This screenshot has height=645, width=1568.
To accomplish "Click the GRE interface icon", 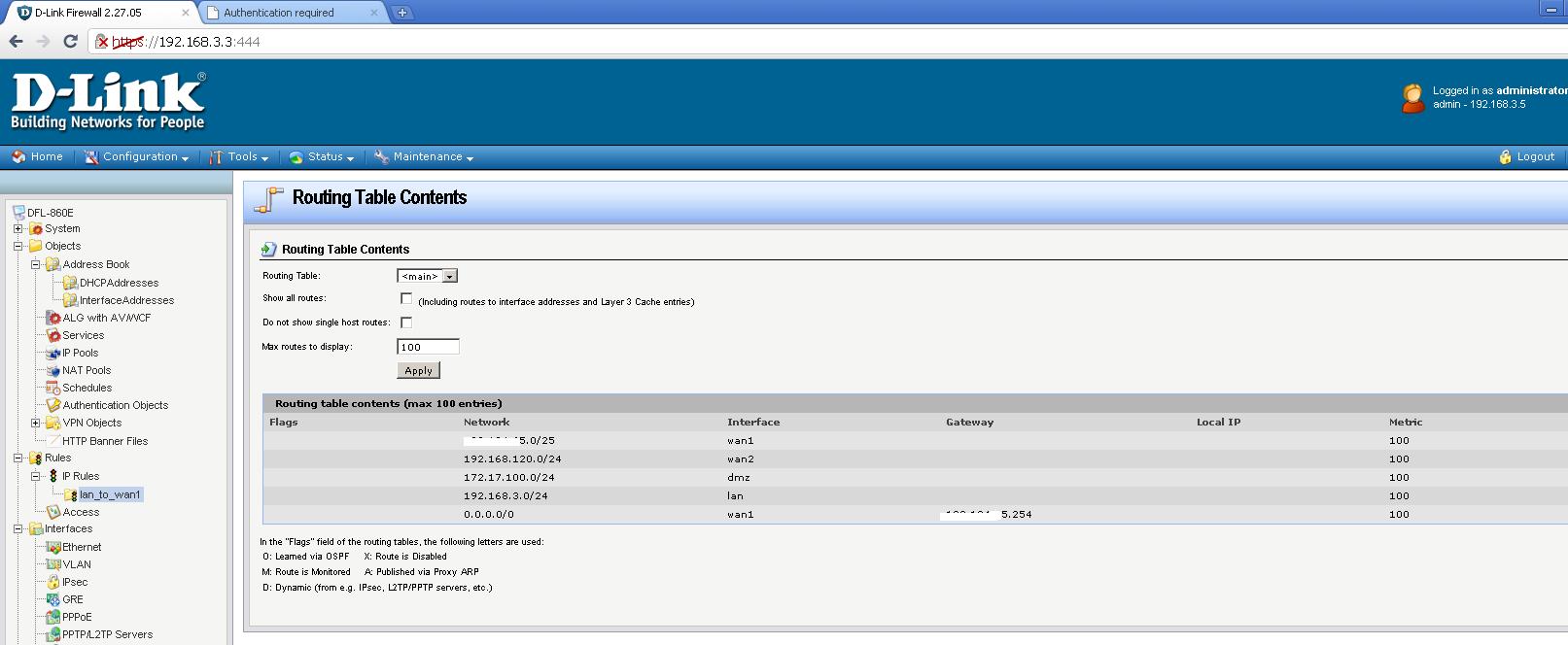I will pyautogui.click(x=53, y=599).
